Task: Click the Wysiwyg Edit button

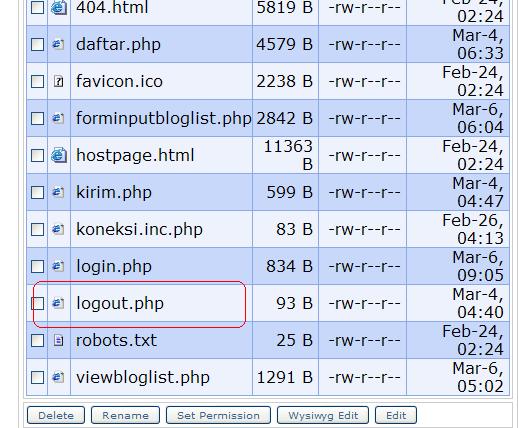Action: (323, 415)
